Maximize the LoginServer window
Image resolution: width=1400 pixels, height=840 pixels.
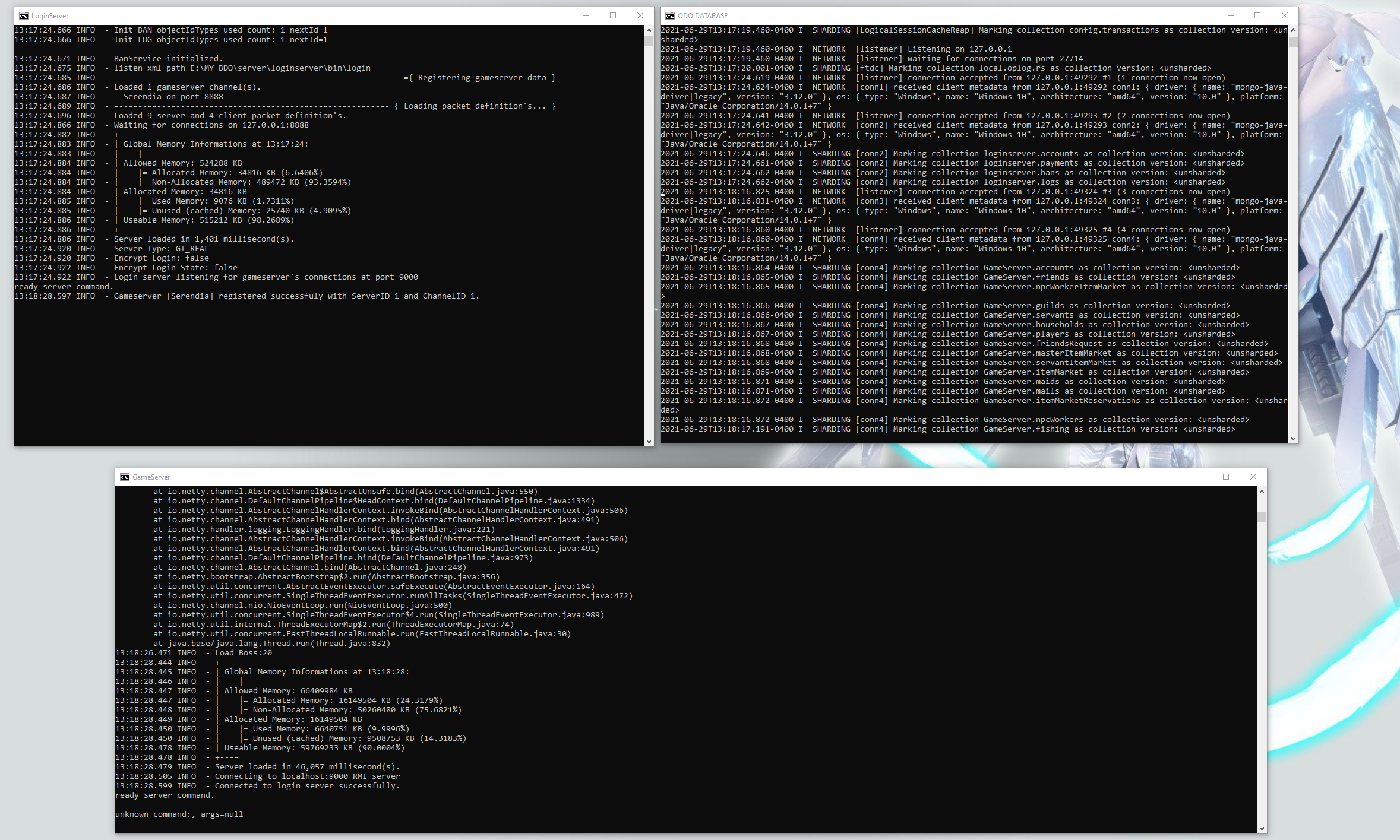click(x=613, y=16)
